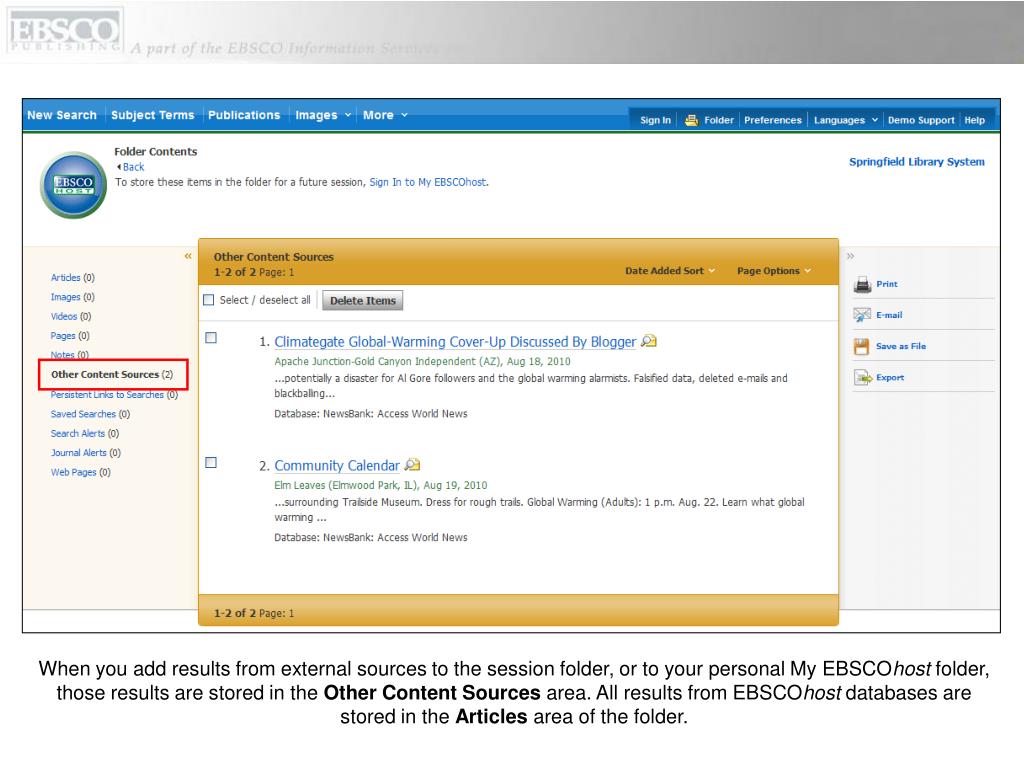The width and height of the screenshot is (1024, 768).
Task: Click the Elm Leaves (Elmwood Park, IL) source line
Action: click(x=381, y=485)
